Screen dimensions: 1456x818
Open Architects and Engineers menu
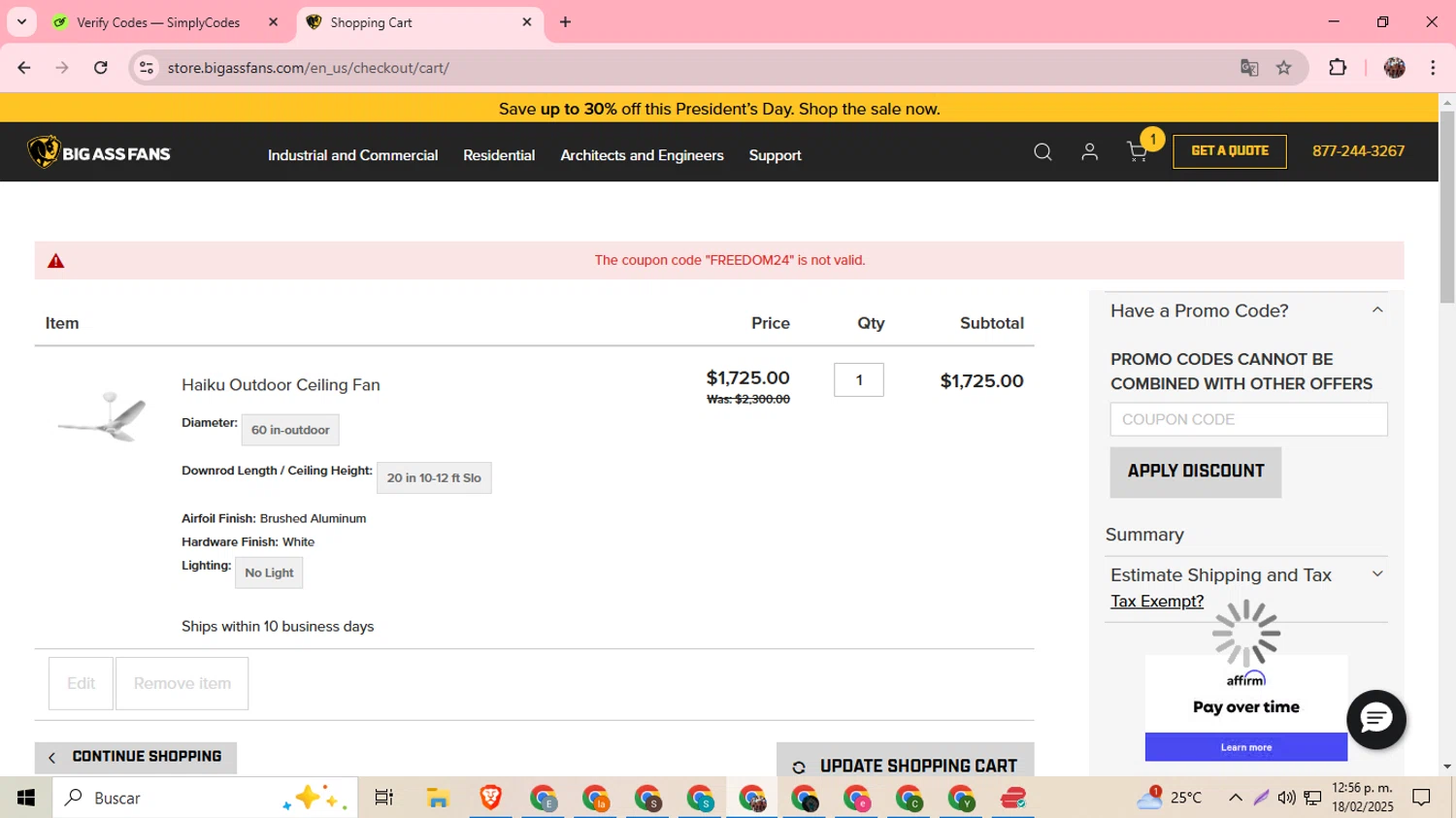coord(642,155)
